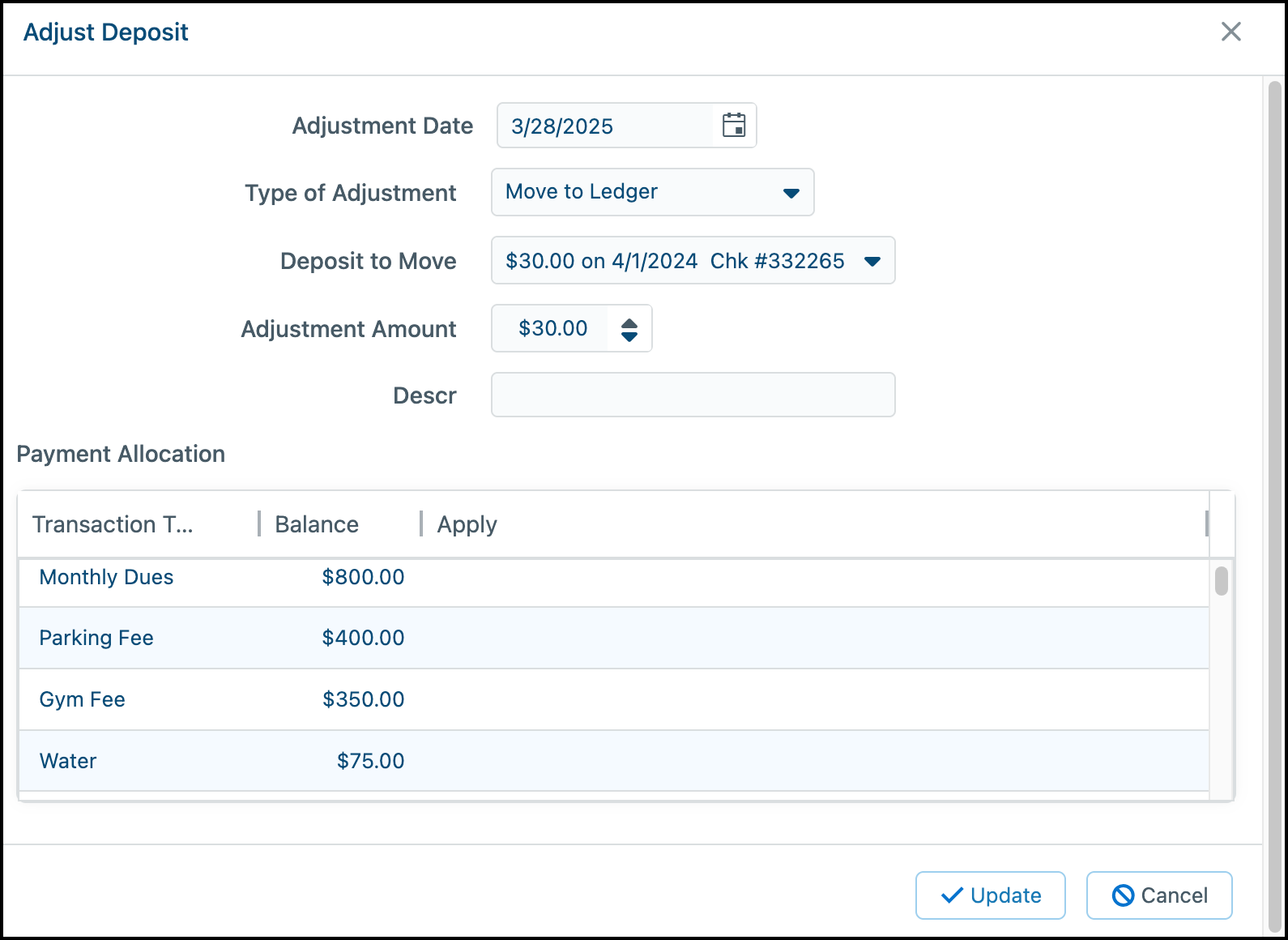Select the Parking Fee row
Image resolution: width=1288 pixels, height=940 pixels.
[x=614, y=638]
